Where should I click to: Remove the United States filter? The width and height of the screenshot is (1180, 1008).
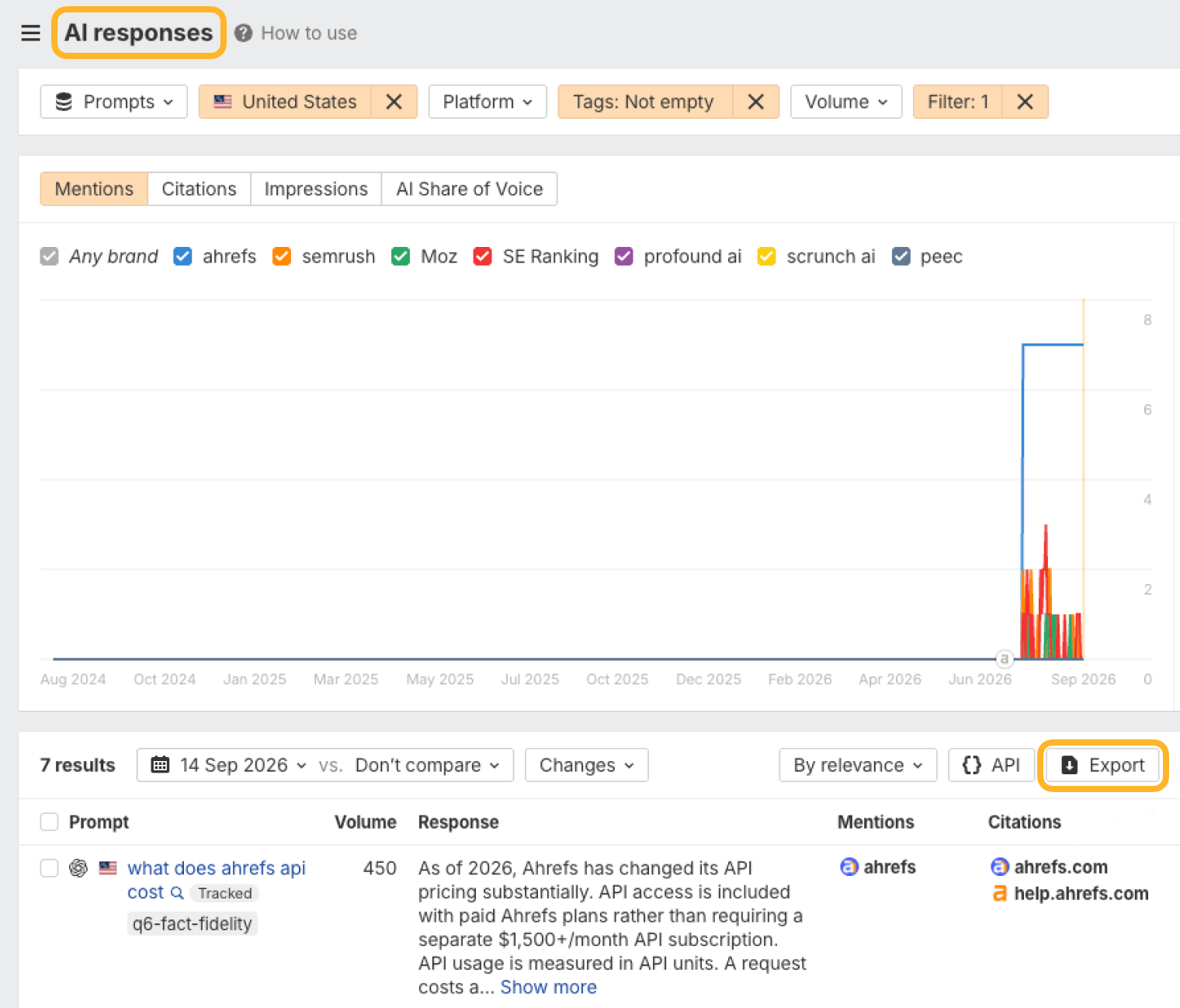394,102
